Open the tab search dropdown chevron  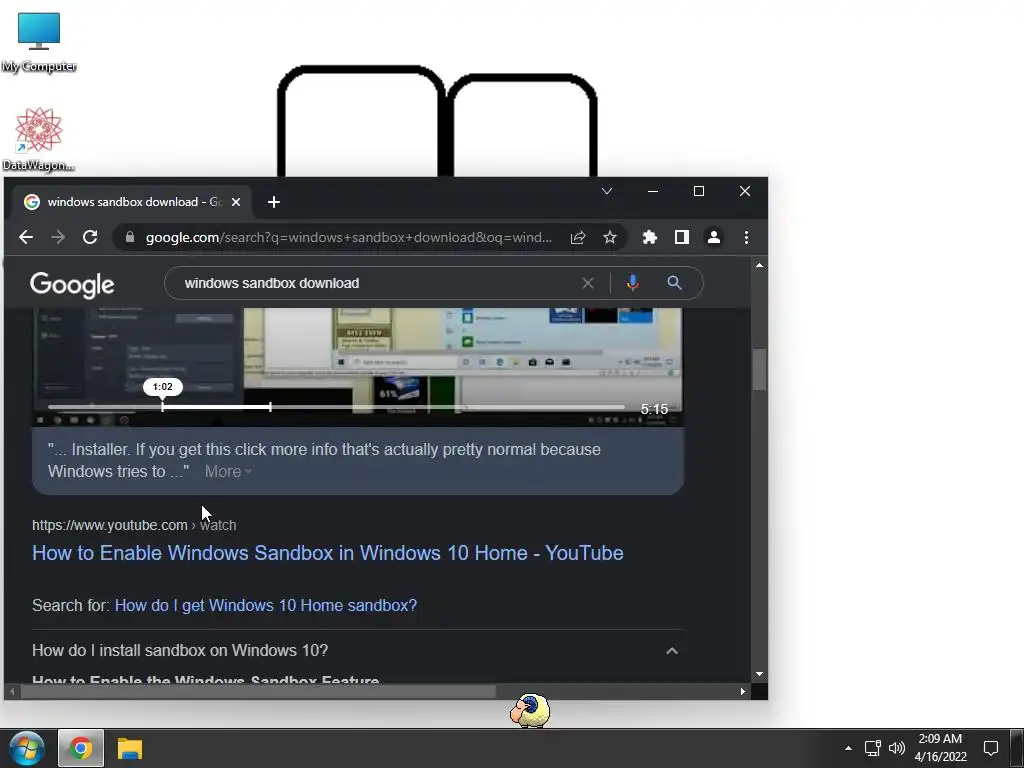click(607, 191)
